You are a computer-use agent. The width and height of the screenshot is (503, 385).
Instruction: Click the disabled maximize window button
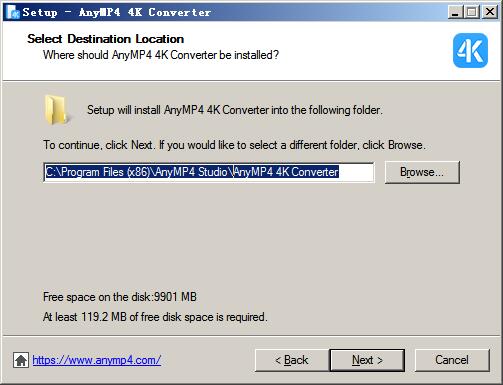coord(472,12)
